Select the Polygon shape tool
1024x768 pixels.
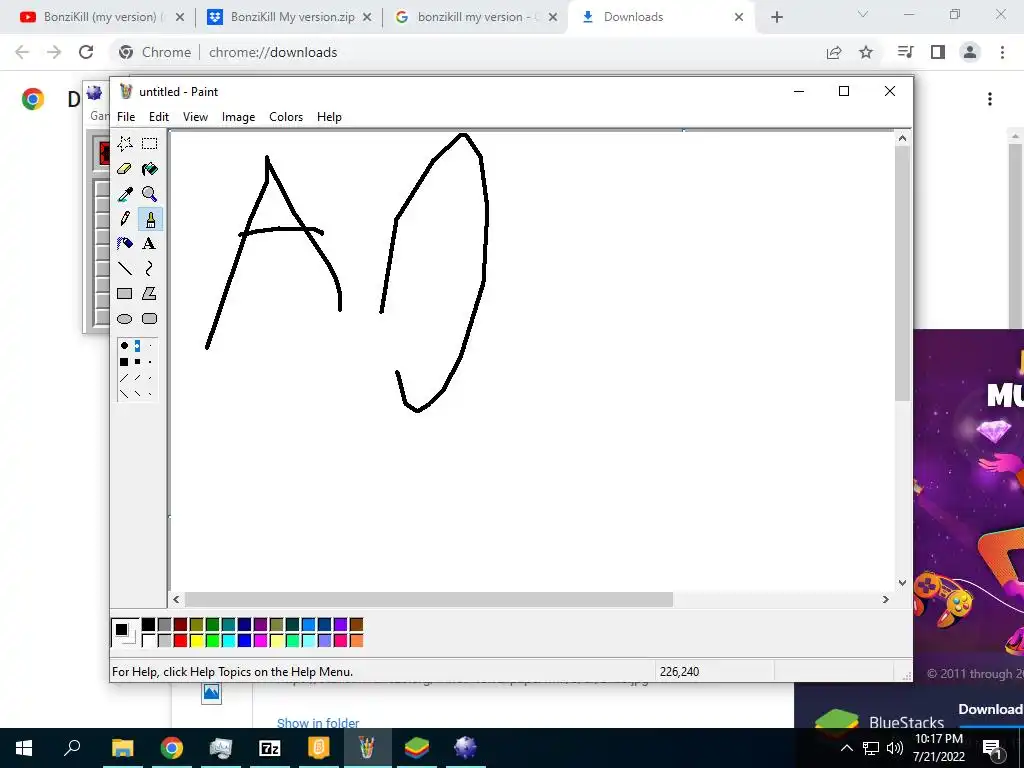[150, 294]
